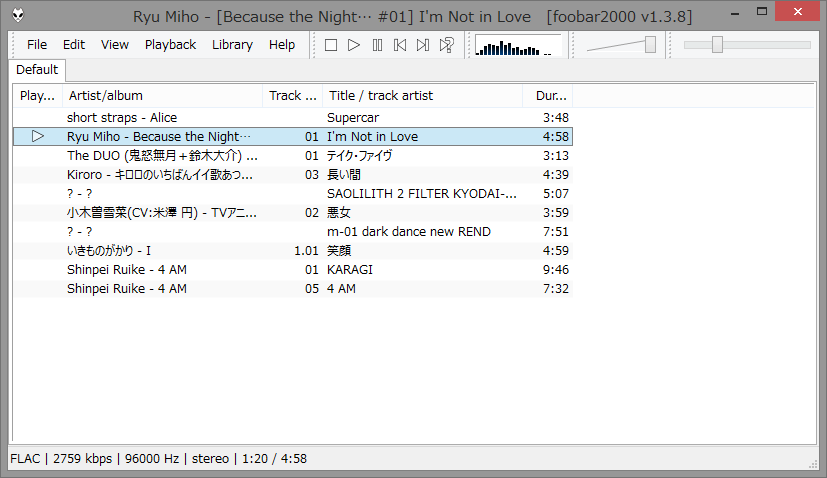This screenshot has width=827, height=478.
Task: Click the status bar resize grip
Action: click(813, 463)
